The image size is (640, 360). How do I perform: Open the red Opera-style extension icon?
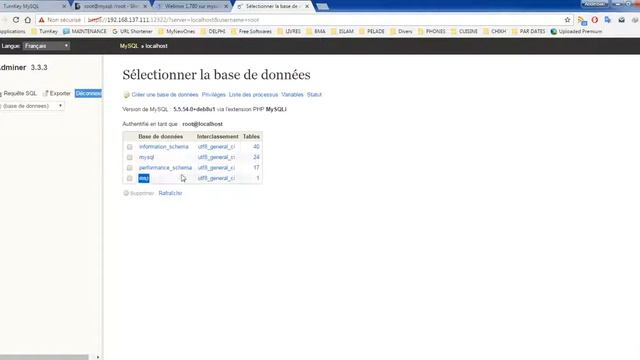(x=595, y=20)
